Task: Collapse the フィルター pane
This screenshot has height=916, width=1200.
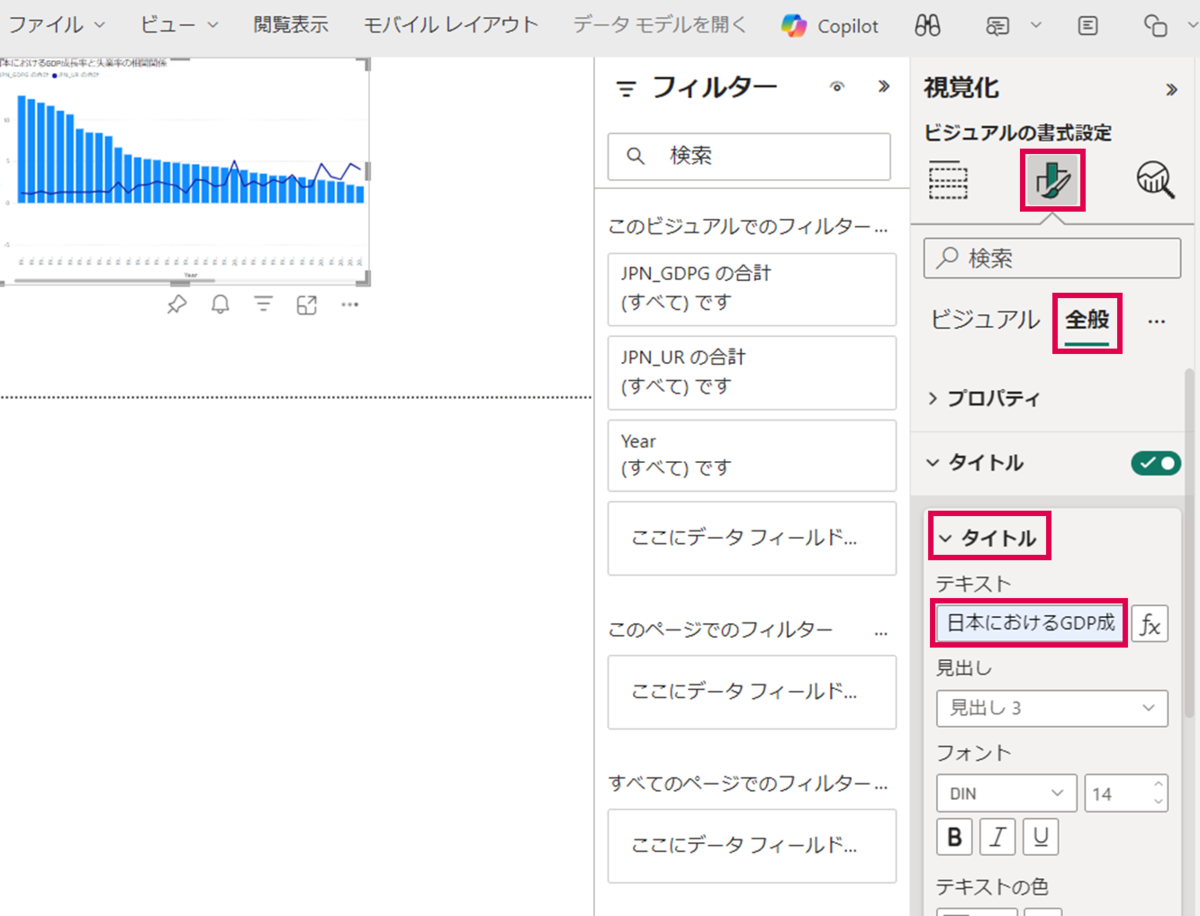Action: click(x=883, y=87)
